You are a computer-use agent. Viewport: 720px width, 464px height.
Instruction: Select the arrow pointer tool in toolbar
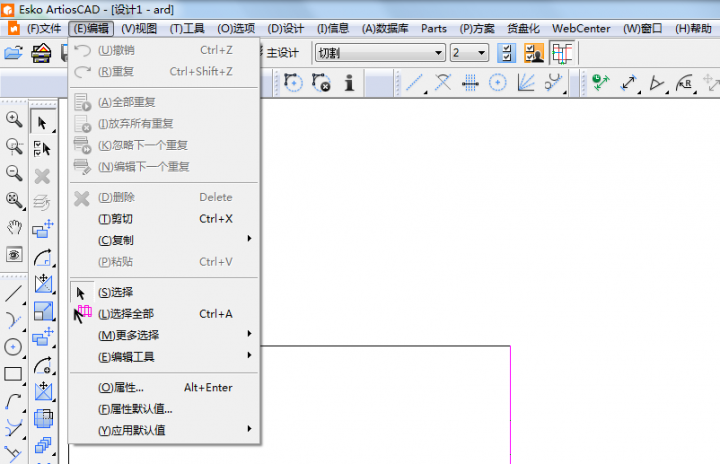42,122
